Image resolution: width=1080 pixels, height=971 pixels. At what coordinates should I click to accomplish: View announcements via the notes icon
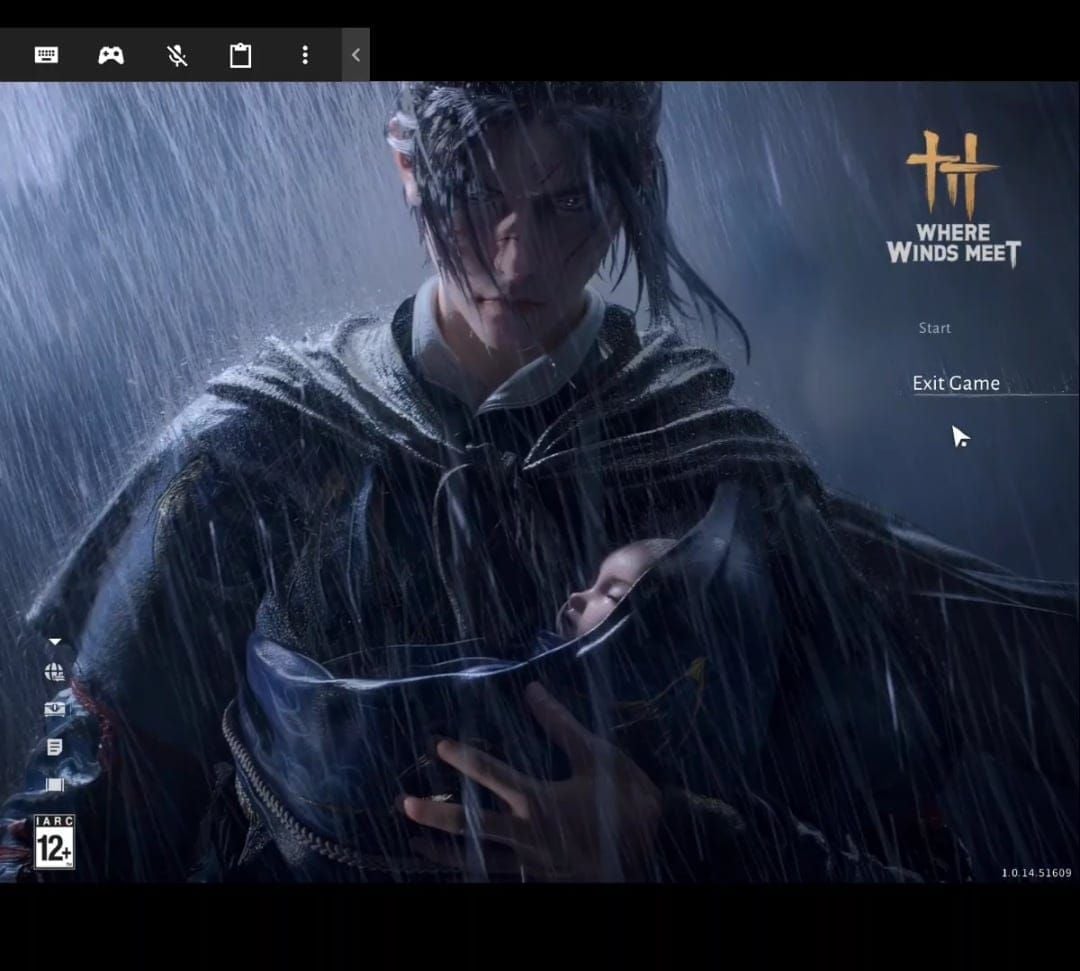[x=55, y=745]
